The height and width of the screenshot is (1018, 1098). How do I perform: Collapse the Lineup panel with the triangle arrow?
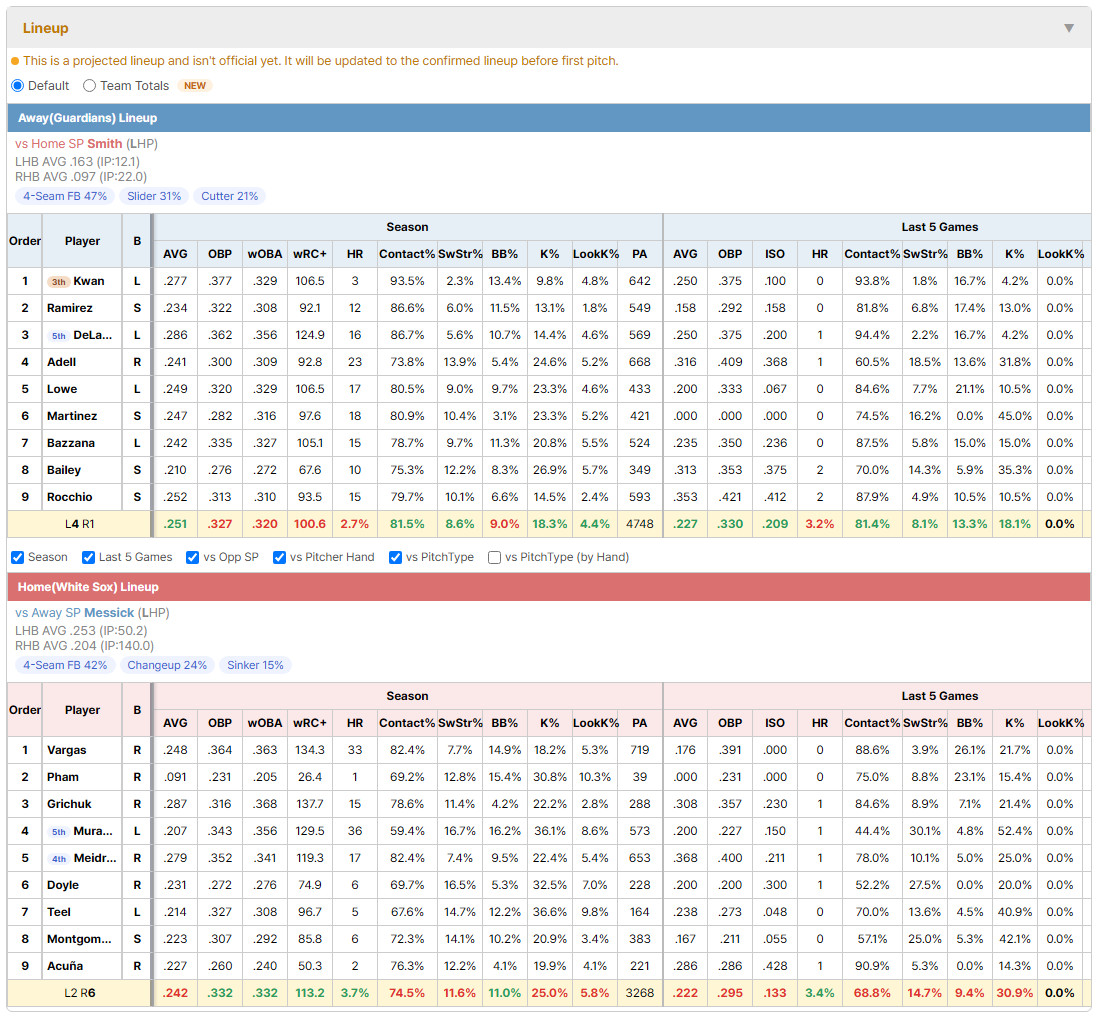(1069, 28)
